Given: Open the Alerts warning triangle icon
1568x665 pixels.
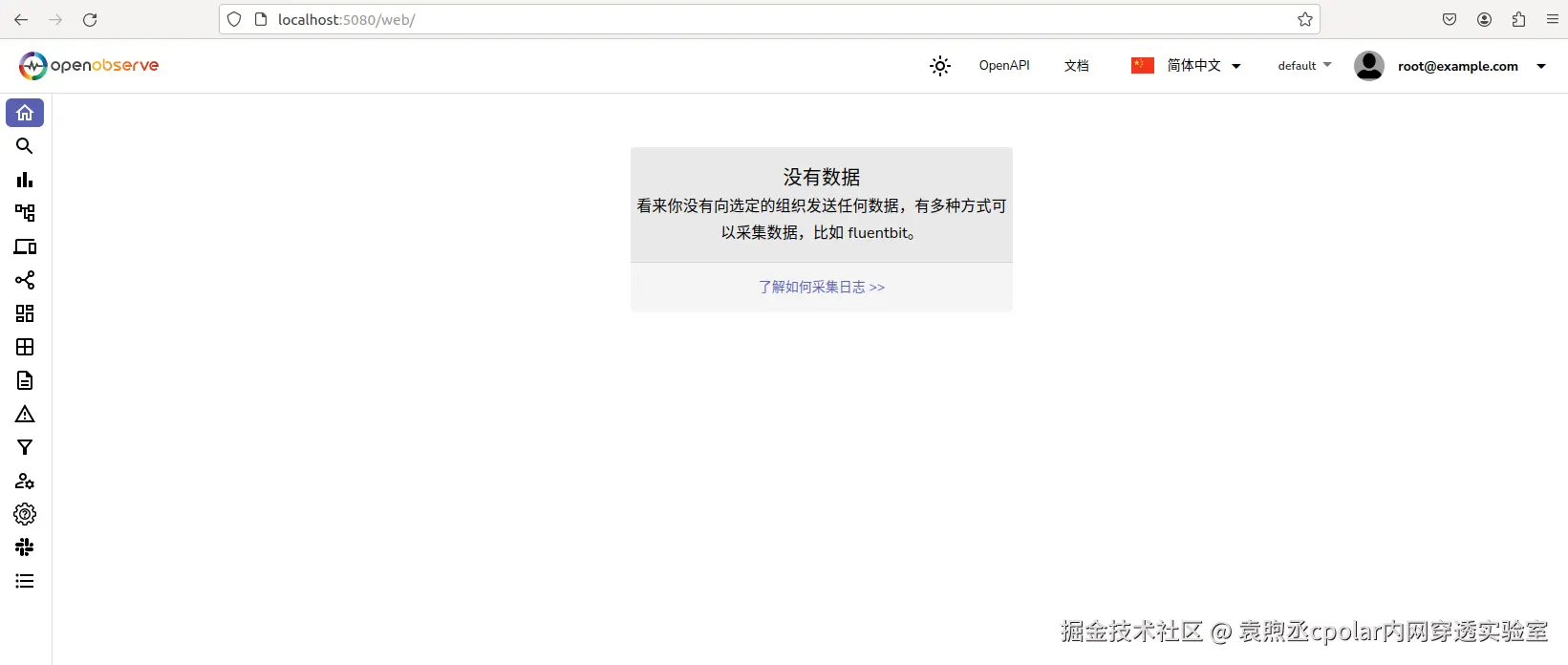Looking at the screenshot, I should [x=25, y=414].
